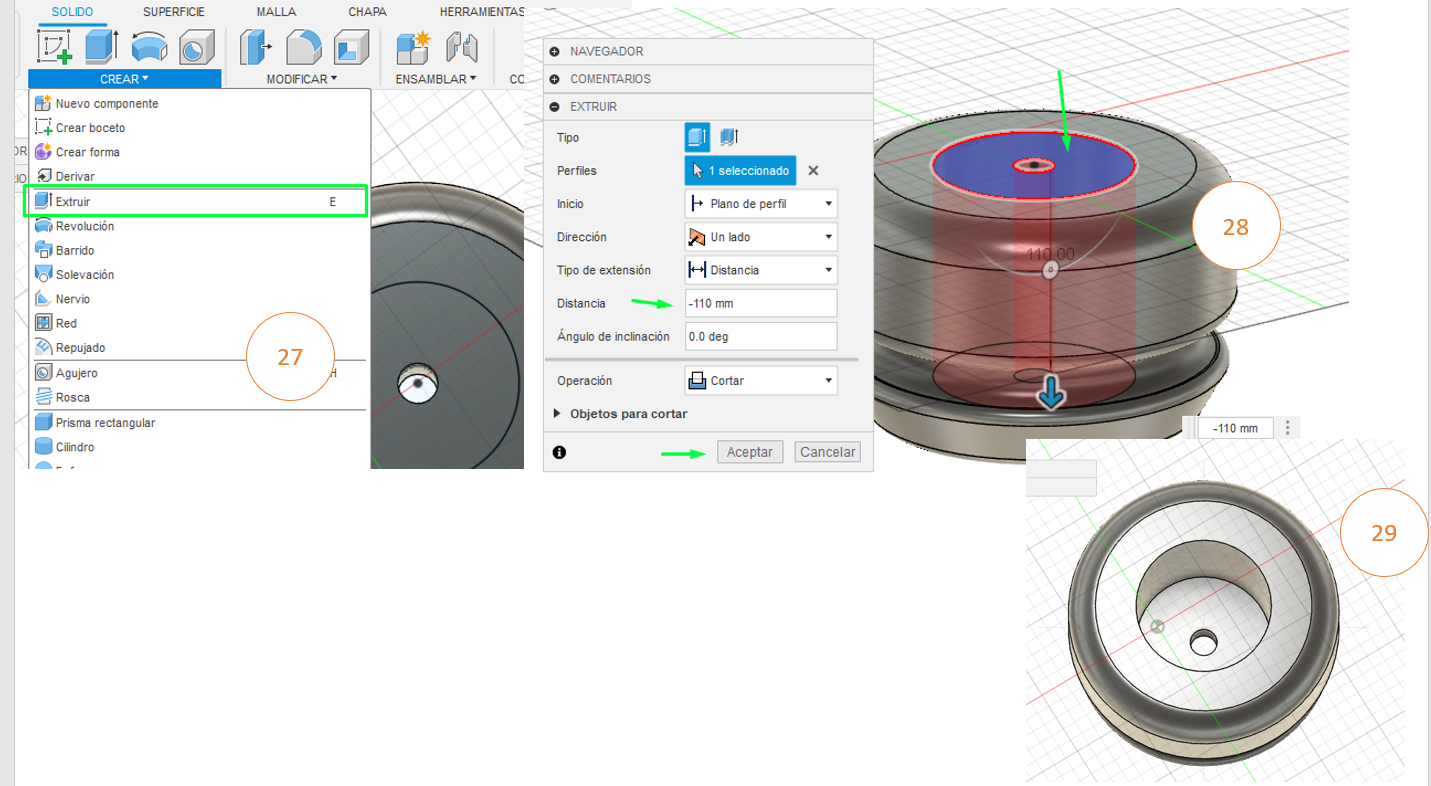
Task: Switch to the SUPERFICIE tab
Action: coord(174,12)
